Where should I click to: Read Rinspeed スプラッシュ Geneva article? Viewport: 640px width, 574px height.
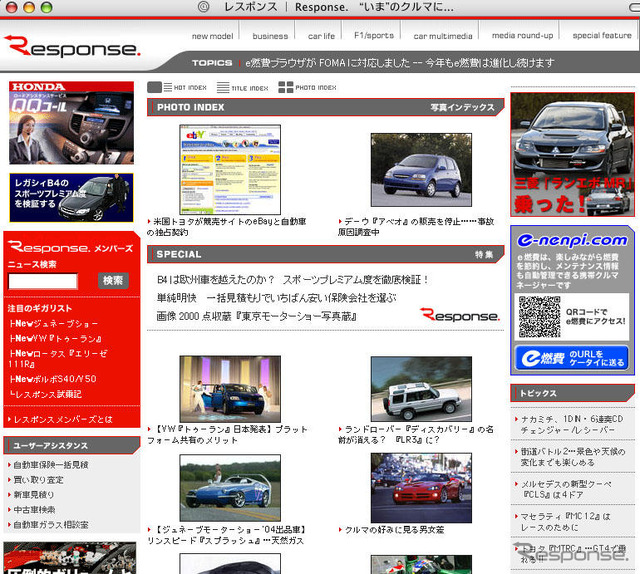coord(227,535)
